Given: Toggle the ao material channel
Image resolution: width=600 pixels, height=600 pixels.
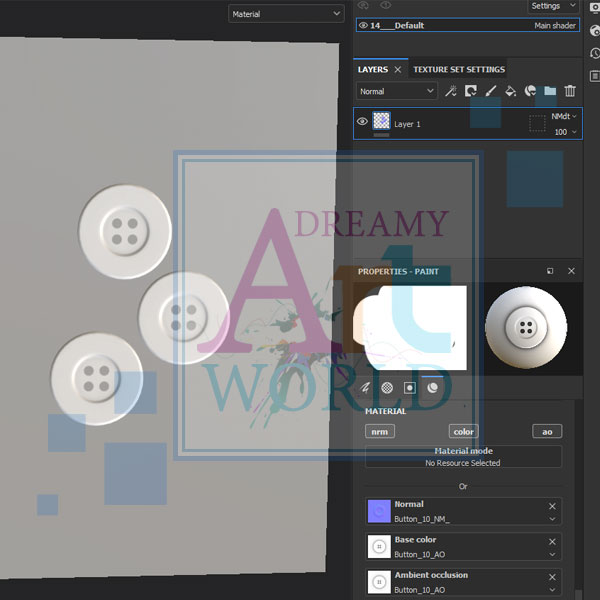Looking at the screenshot, I should pyautogui.click(x=547, y=431).
